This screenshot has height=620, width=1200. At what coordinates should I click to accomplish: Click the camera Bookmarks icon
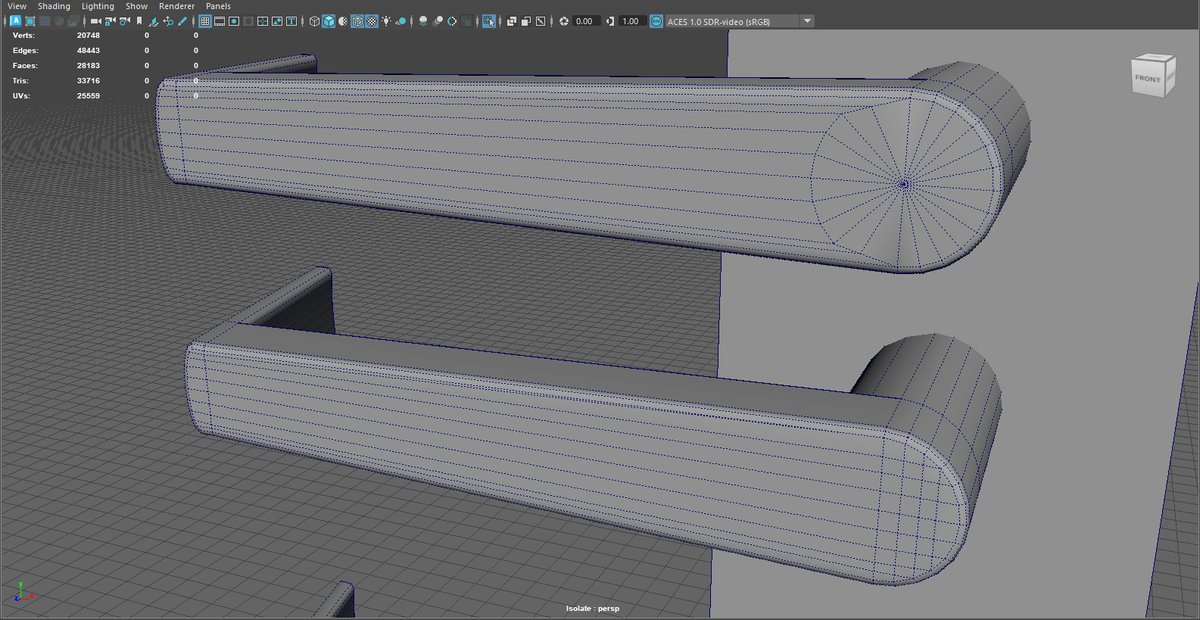139,21
